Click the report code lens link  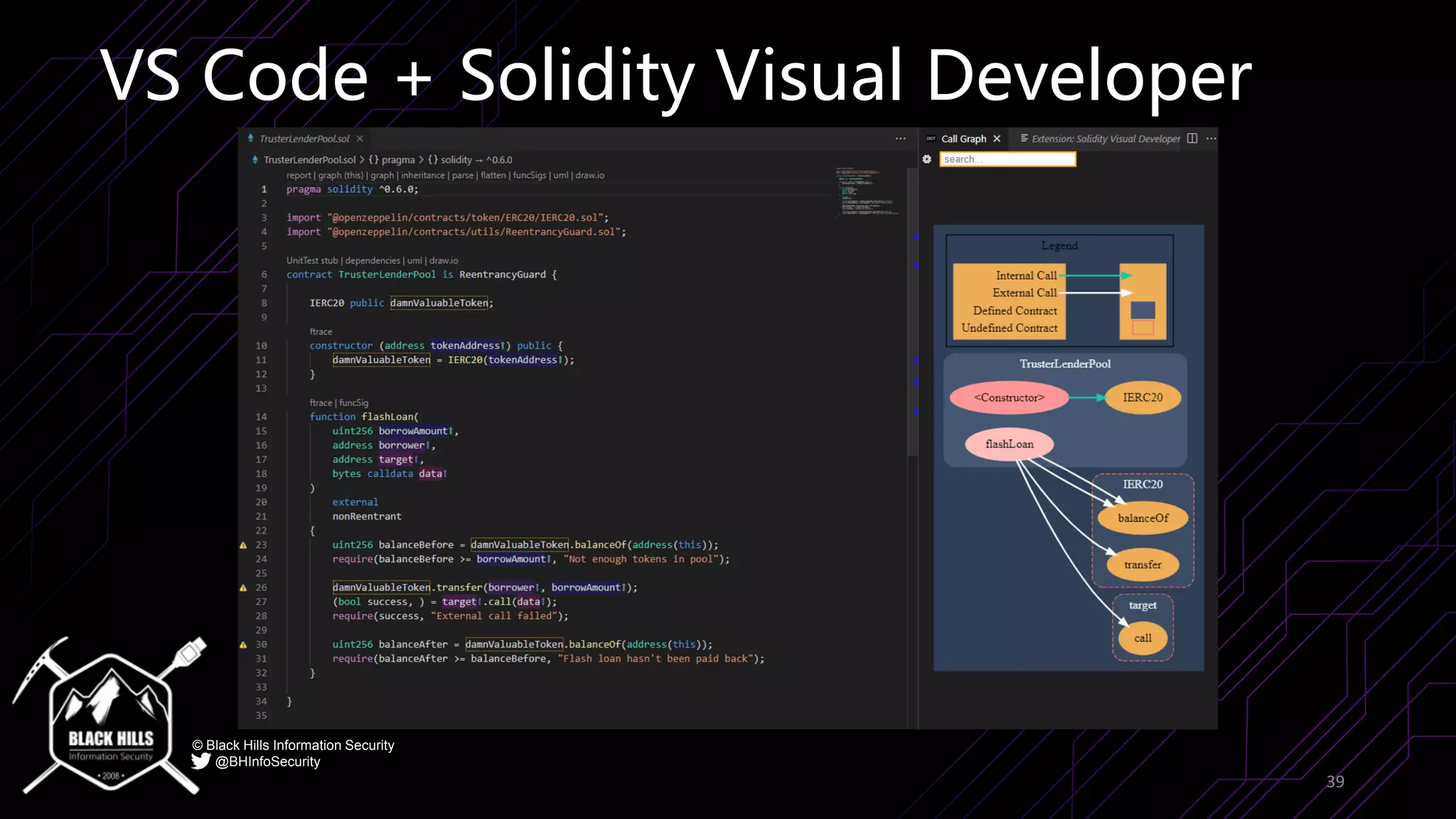tap(299, 175)
